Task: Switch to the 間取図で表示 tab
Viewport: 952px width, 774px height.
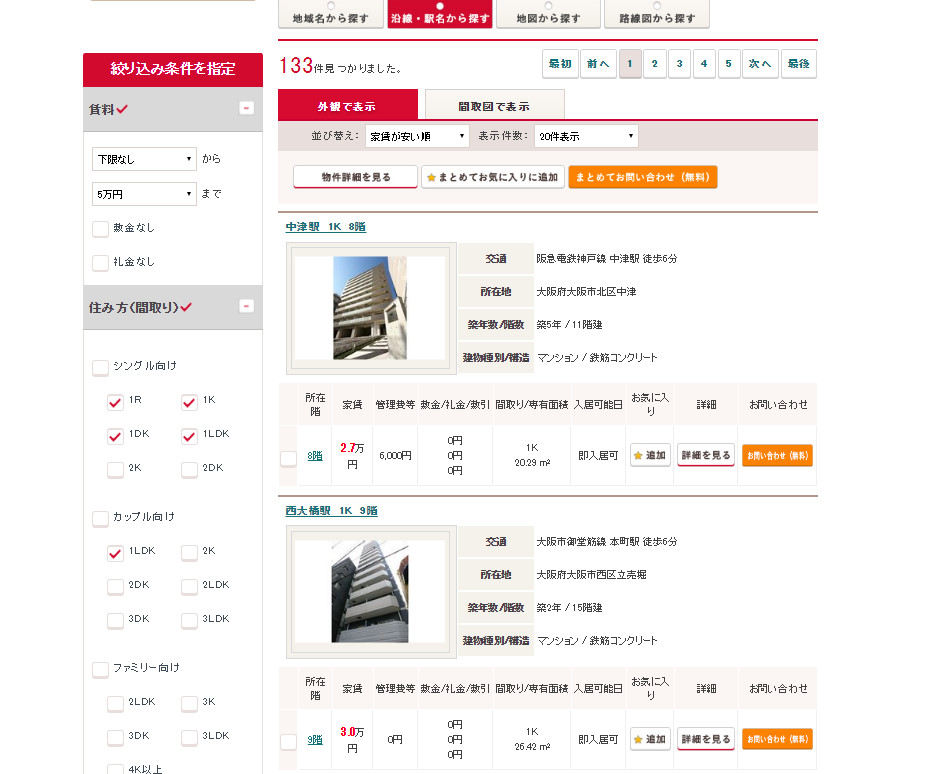Action: point(494,105)
